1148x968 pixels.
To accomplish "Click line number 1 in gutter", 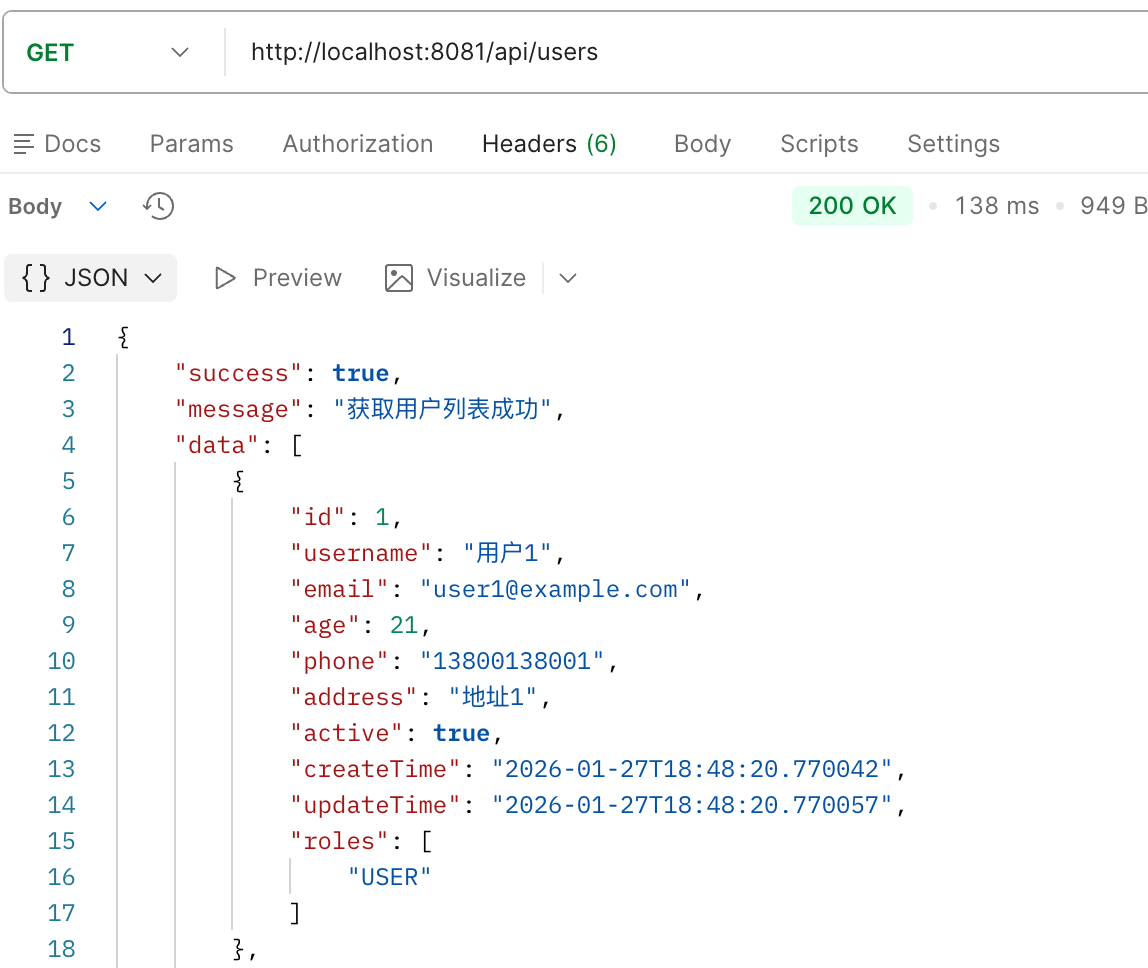I will (x=69, y=337).
